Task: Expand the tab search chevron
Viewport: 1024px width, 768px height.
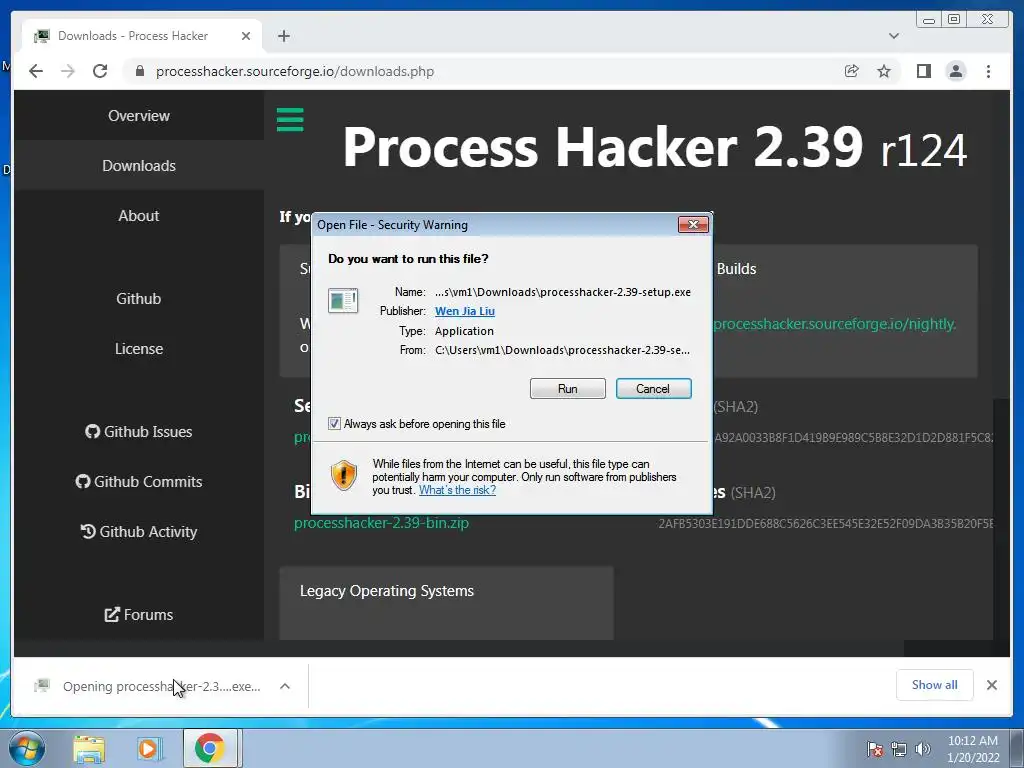Action: coord(893,36)
